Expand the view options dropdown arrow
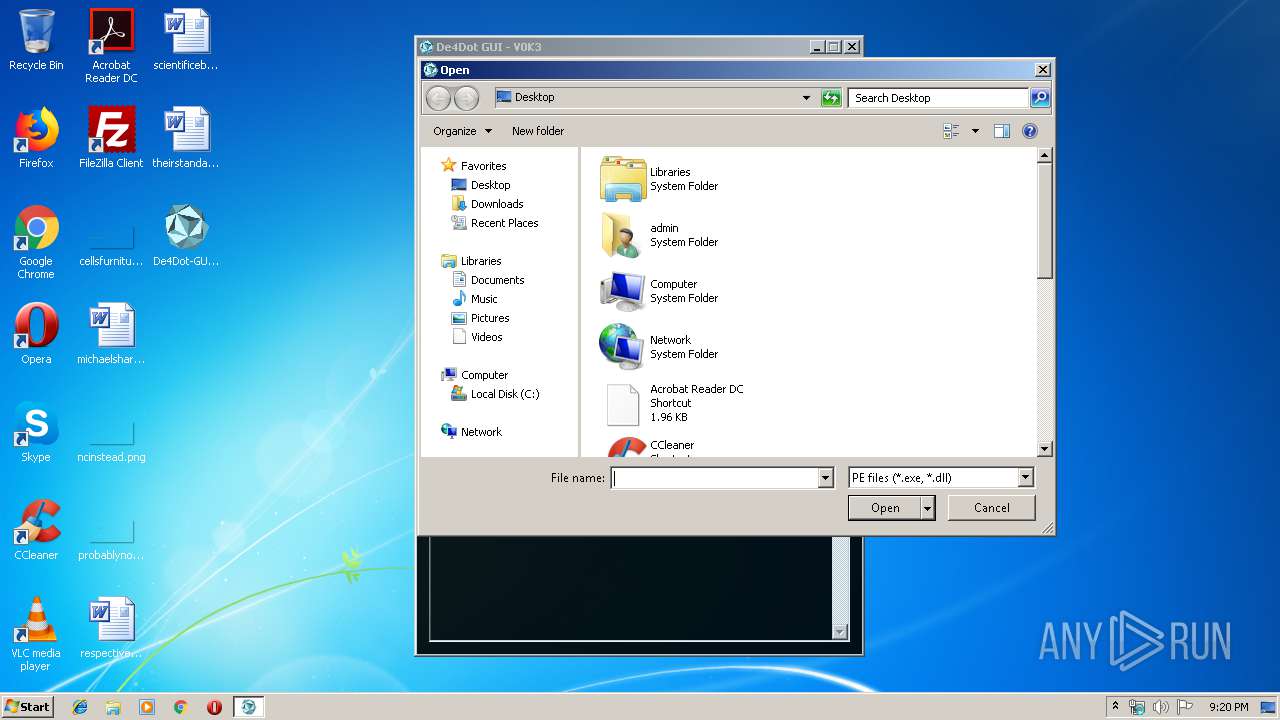Screen dimensions: 1280x720 [975, 131]
